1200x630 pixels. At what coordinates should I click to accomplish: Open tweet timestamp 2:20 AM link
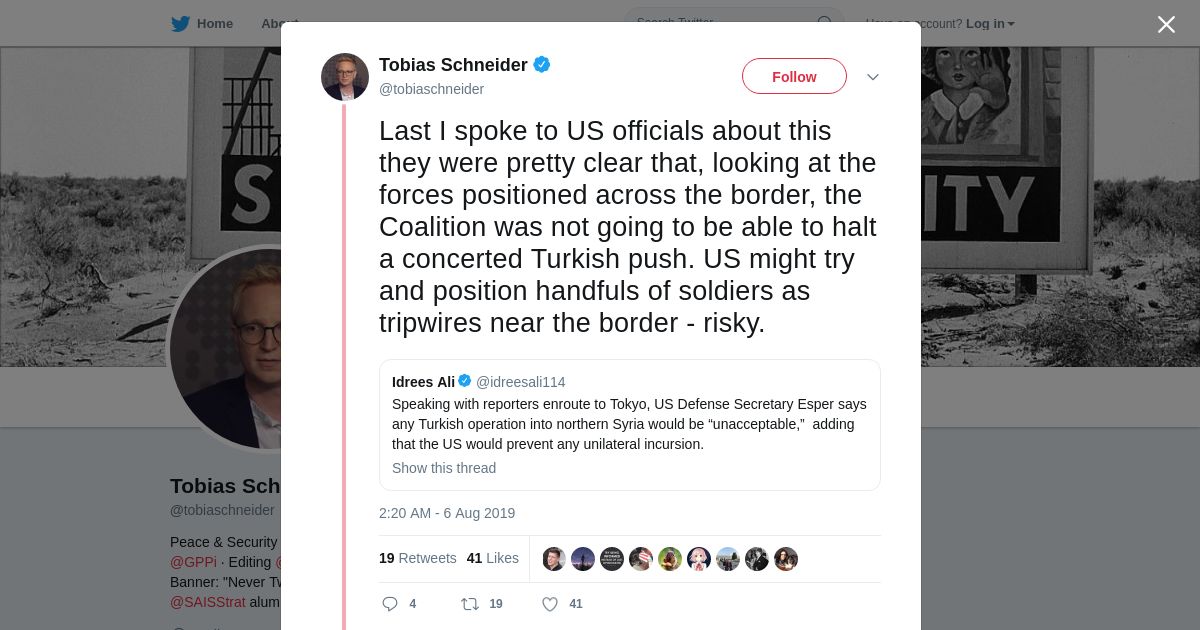[x=447, y=513]
